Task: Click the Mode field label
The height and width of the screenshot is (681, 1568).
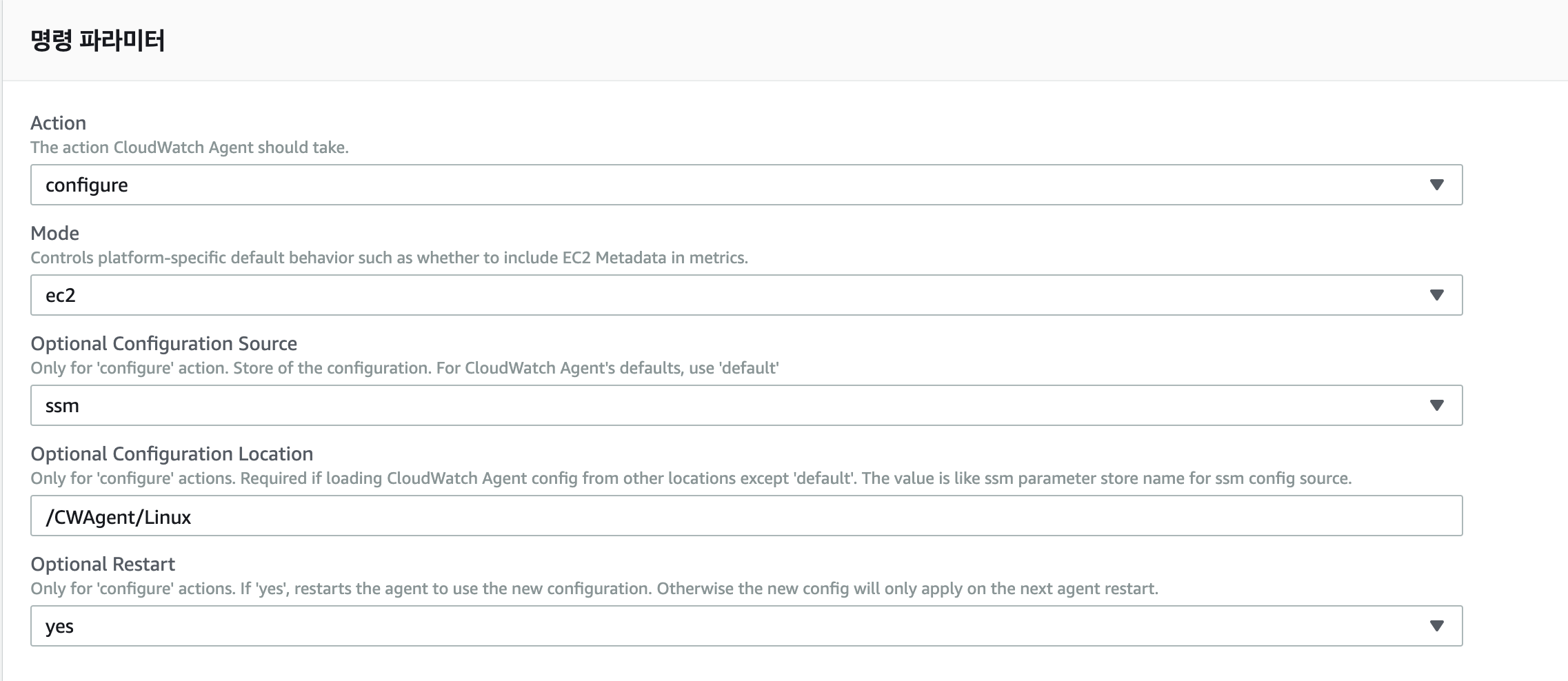Action: coord(55,233)
